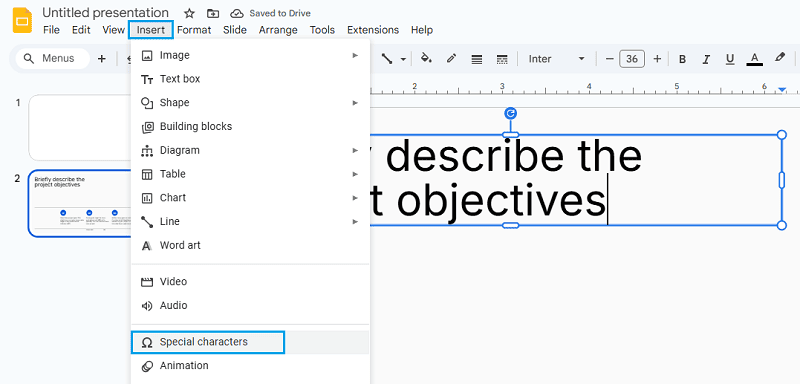Choose Word art from Insert menu
This screenshot has height=384, width=800.
pos(250,245)
